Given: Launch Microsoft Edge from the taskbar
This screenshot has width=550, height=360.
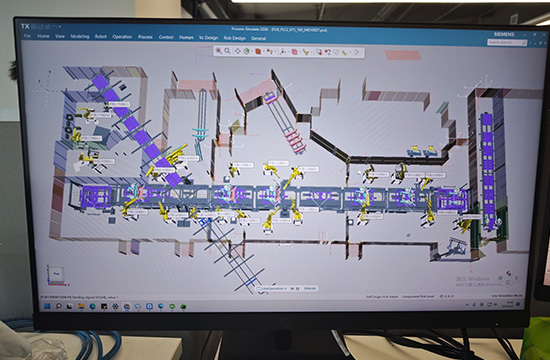Looking at the screenshot, I should pos(93,306).
